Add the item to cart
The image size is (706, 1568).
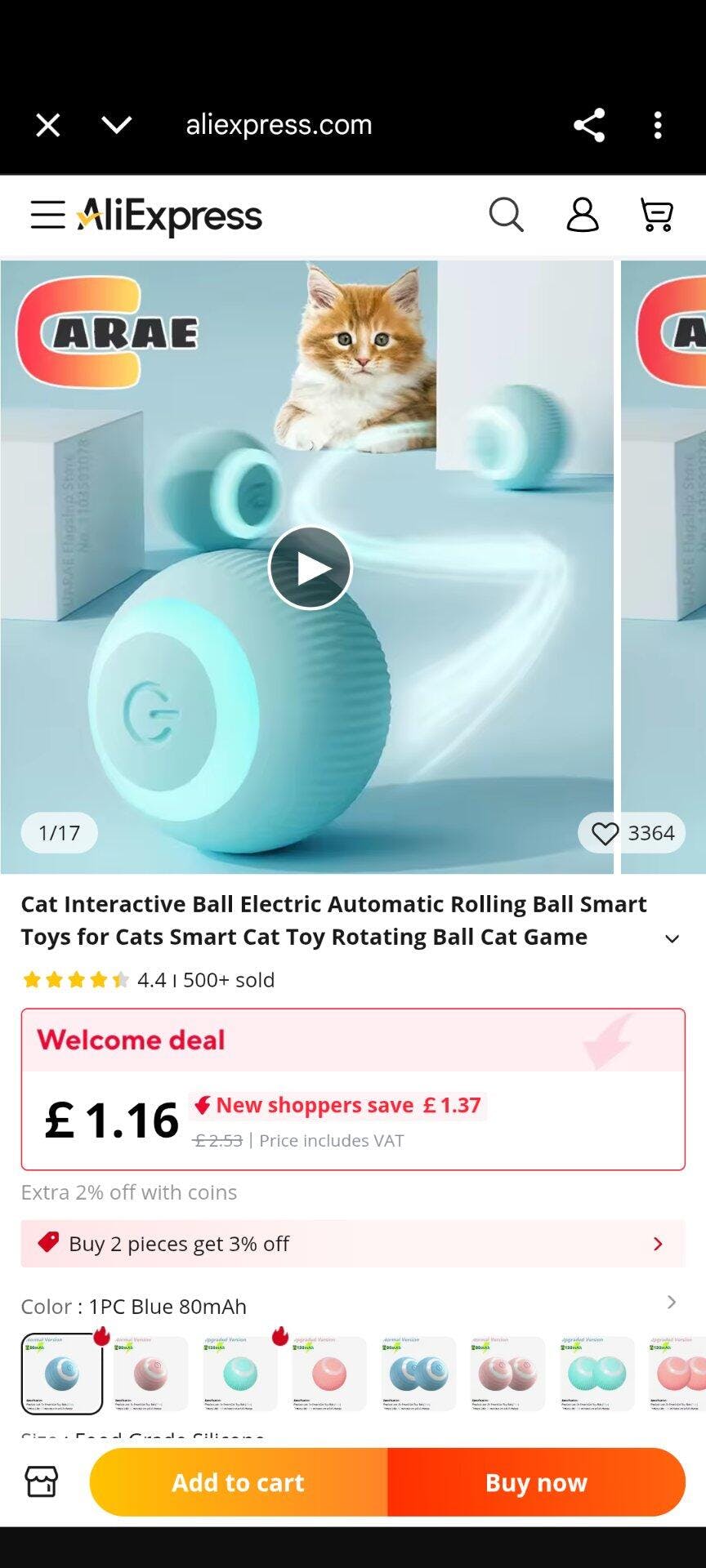pos(239,1481)
